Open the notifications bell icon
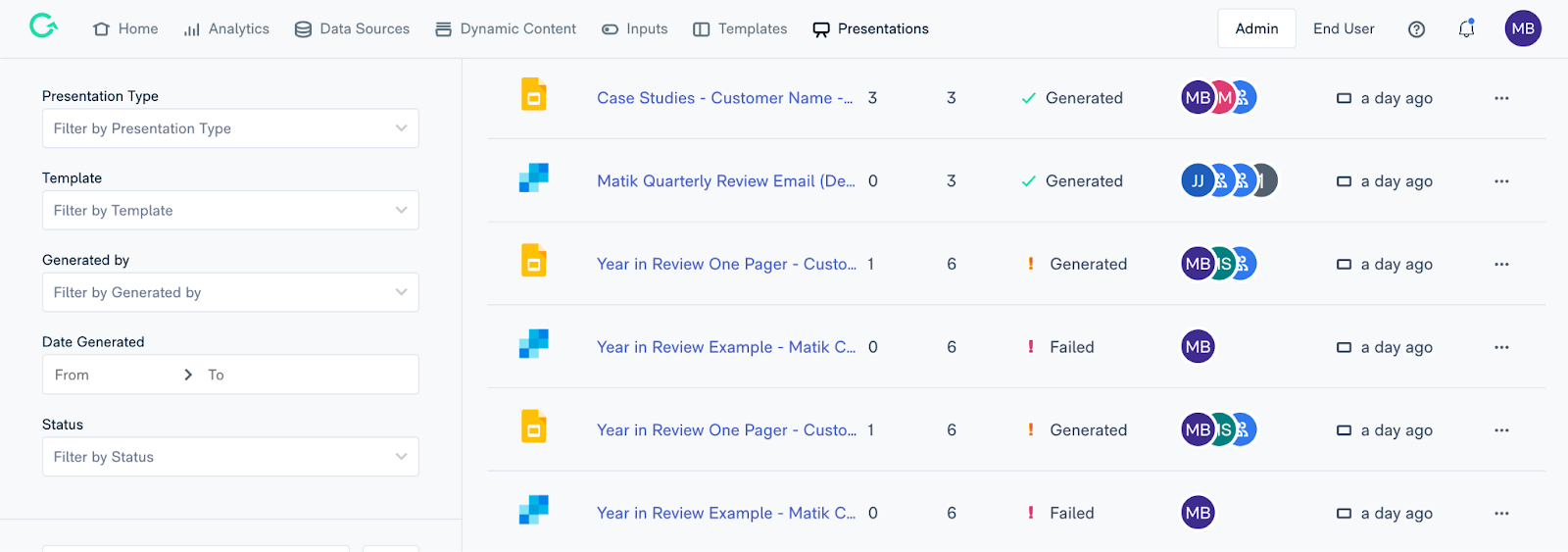 pyautogui.click(x=1466, y=28)
